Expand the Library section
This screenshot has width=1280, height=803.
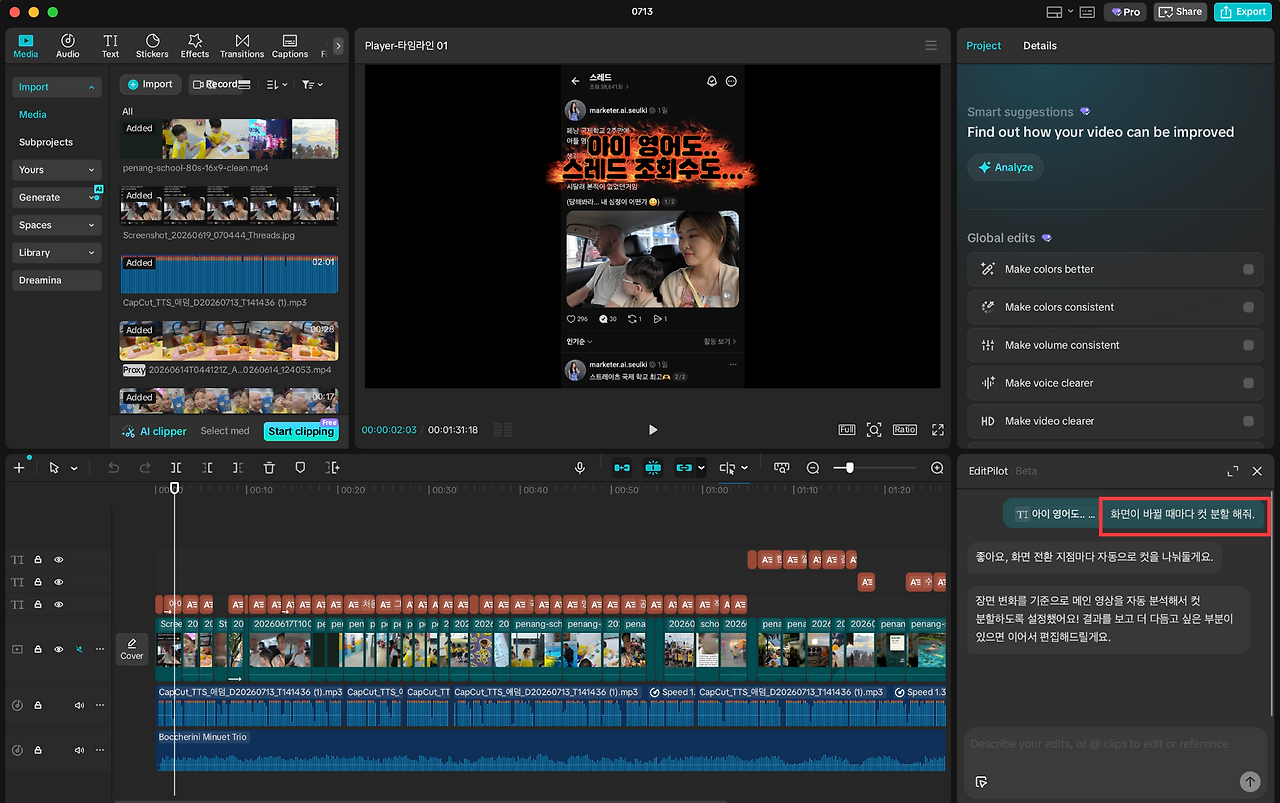tap(57, 253)
